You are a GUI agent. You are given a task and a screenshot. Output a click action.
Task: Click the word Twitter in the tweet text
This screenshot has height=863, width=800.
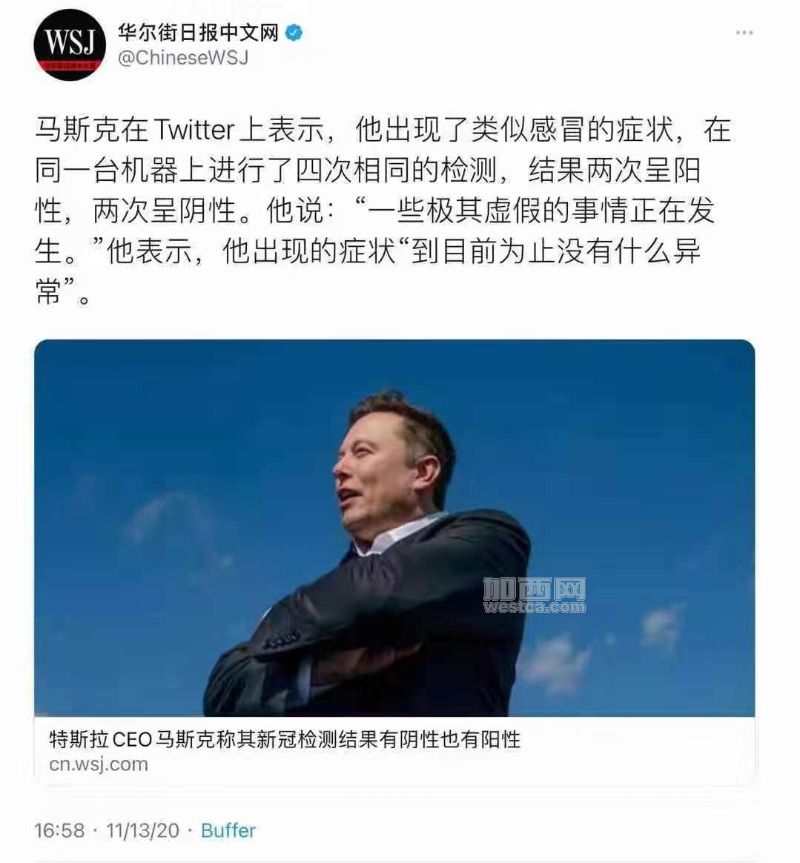(194, 130)
